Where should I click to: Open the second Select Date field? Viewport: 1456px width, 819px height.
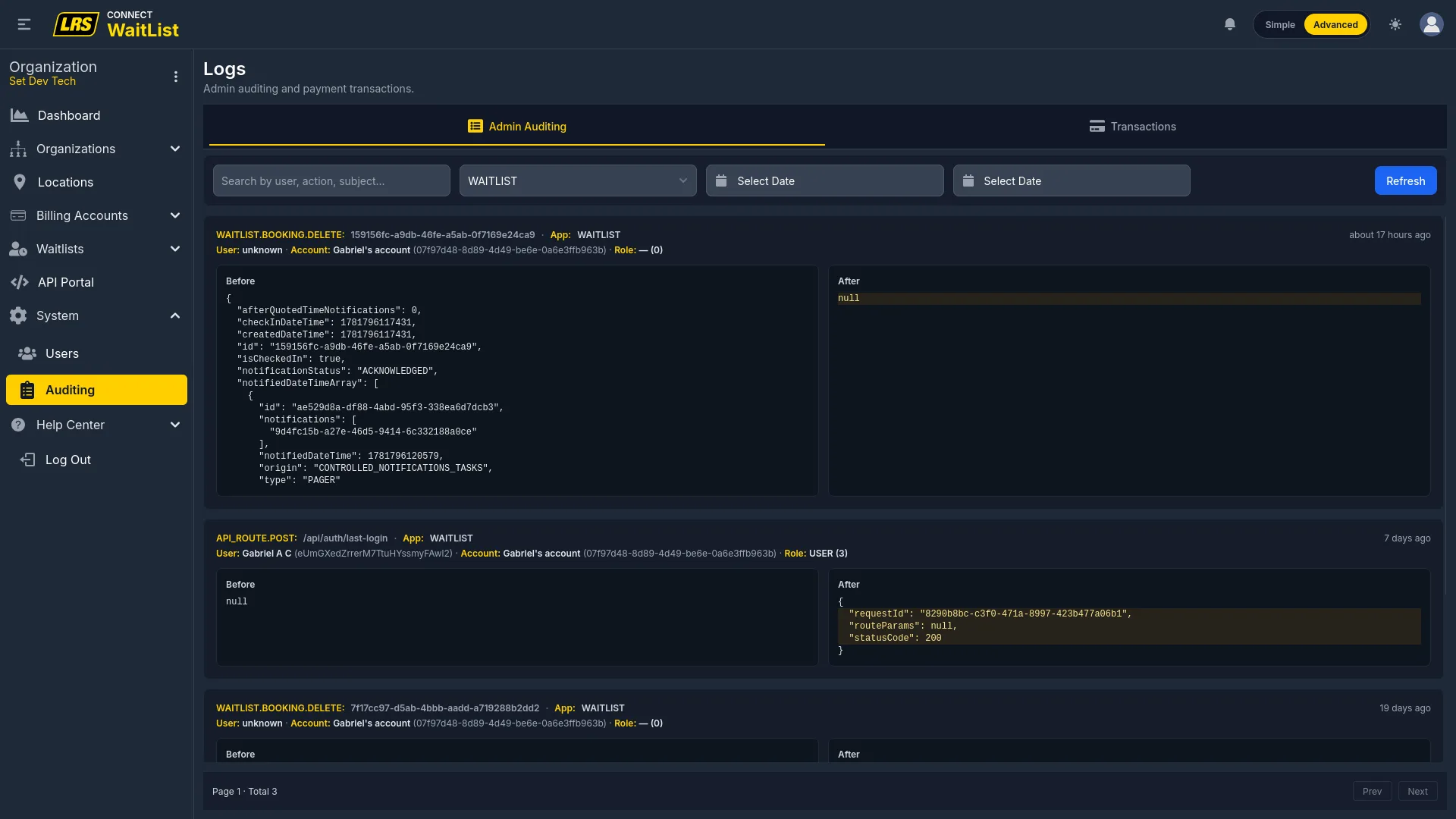[1072, 180]
